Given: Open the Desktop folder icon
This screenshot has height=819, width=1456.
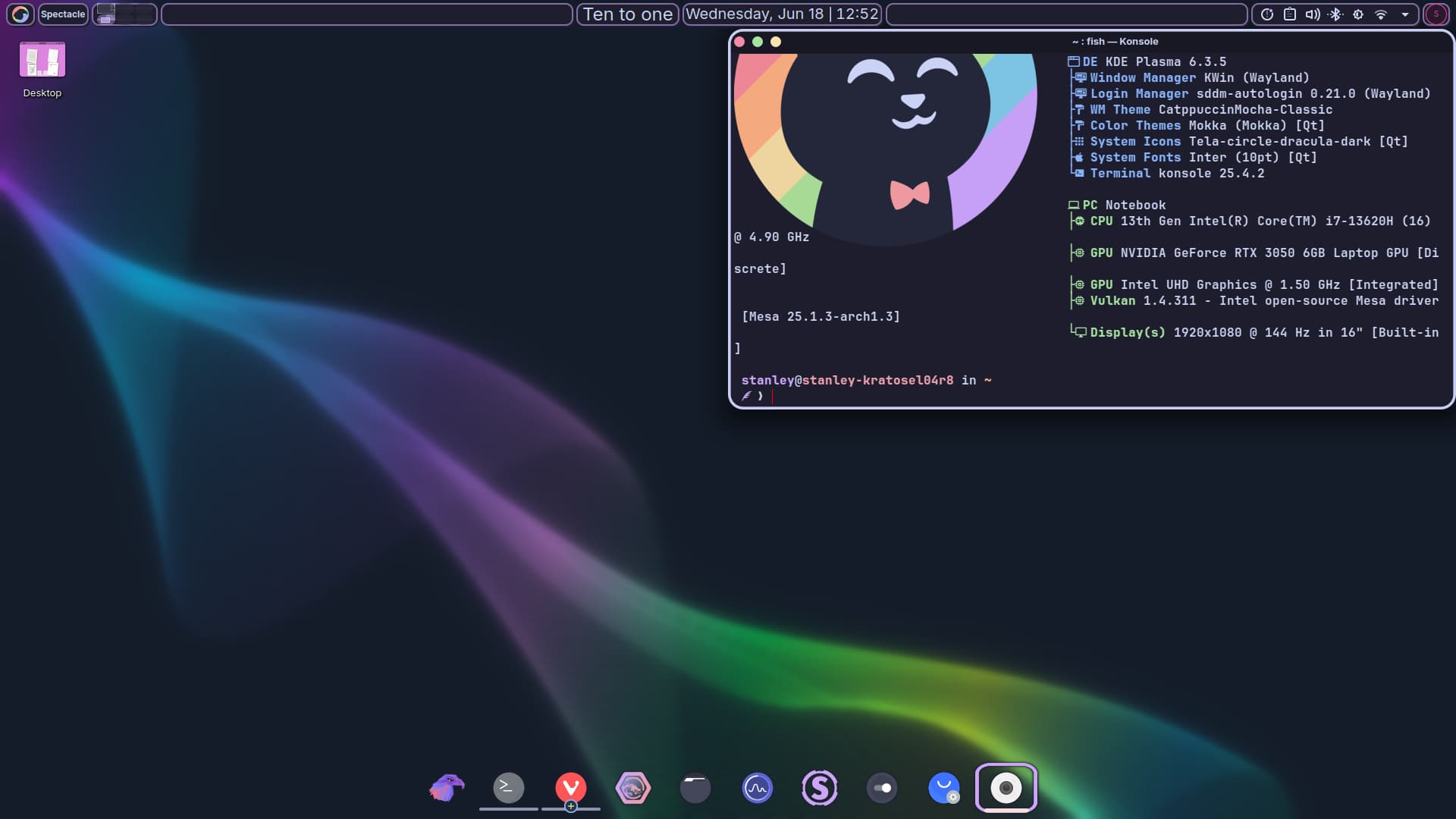Looking at the screenshot, I should pyautogui.click(x=42, y=70).
